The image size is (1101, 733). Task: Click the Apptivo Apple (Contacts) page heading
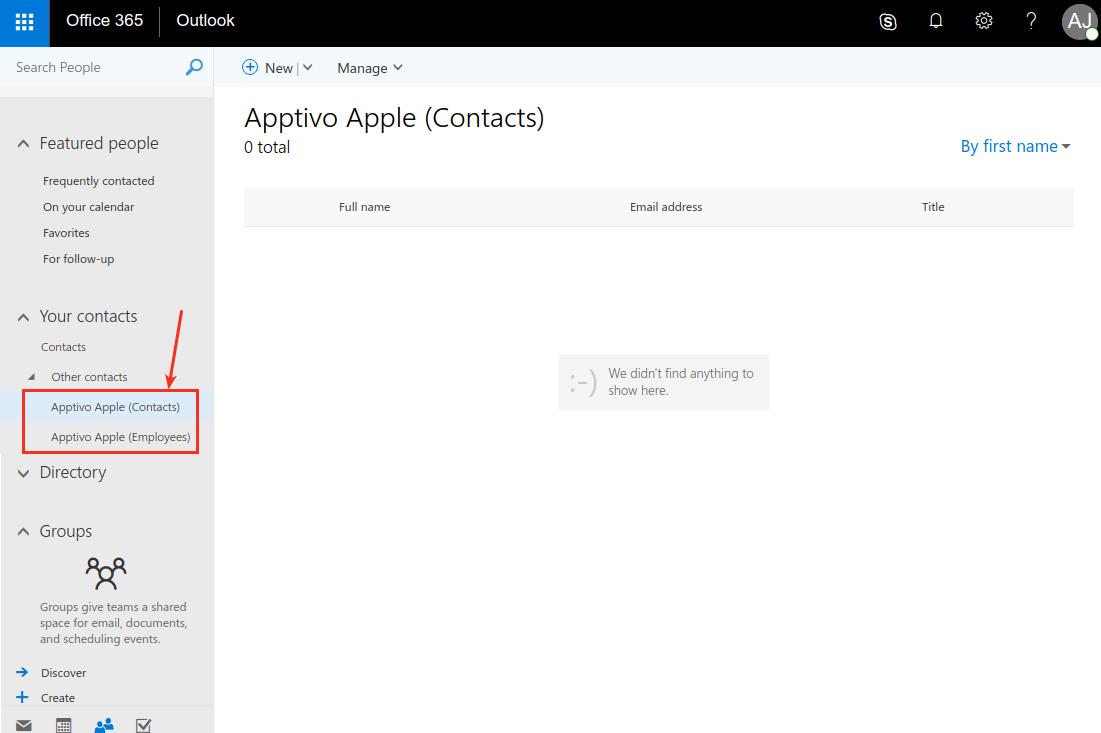click(x=394, y=118)
